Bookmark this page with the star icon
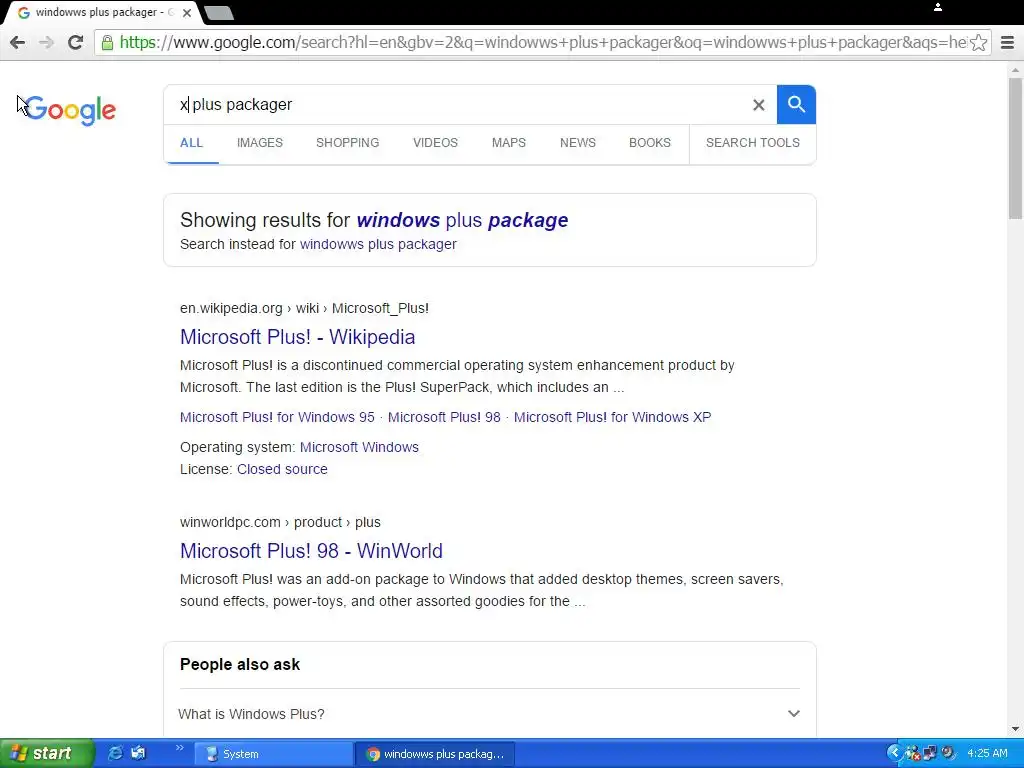The image size is (1024, 768). tap(978, 42)
